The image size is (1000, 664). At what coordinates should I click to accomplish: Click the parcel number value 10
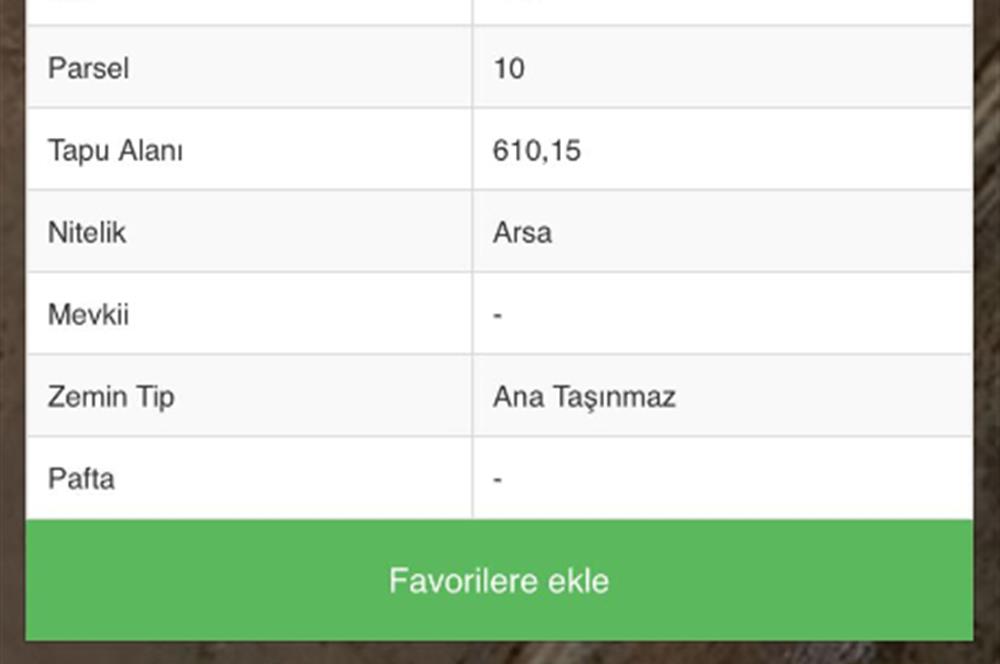[x=509, y=68]
